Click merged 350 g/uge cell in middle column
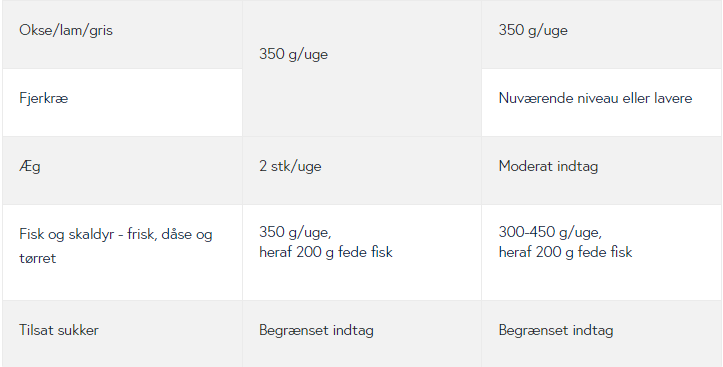This screenshot has height=367, width=723. point(362,68)
